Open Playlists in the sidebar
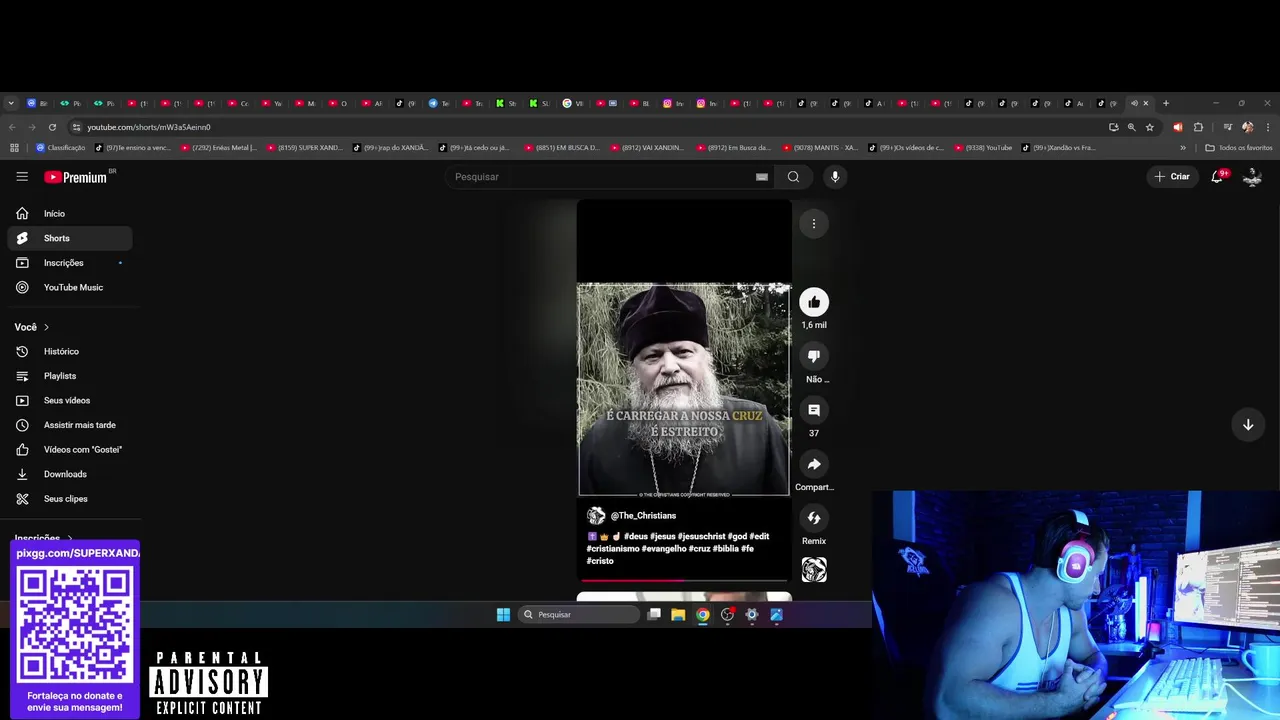Image resolution: width=1280 pixels, height=720 pixels. [70, 376]
